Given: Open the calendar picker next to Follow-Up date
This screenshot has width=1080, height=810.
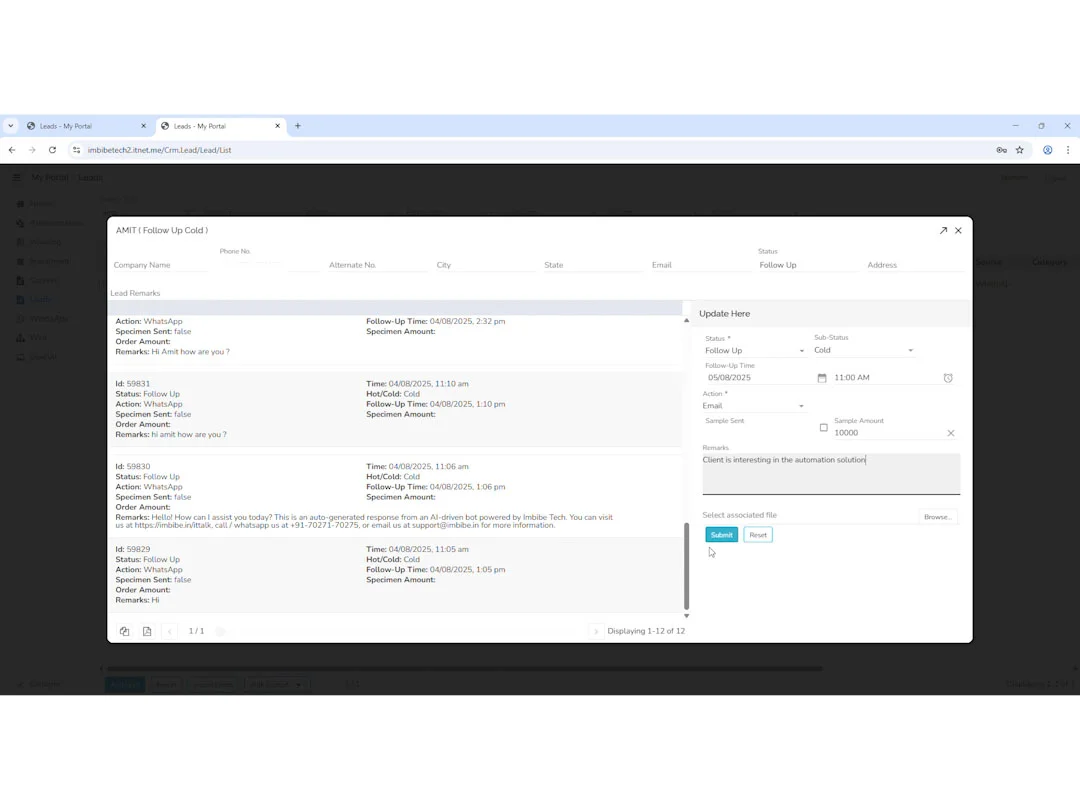Looking at the screenshot, I should tap(821, 377).
